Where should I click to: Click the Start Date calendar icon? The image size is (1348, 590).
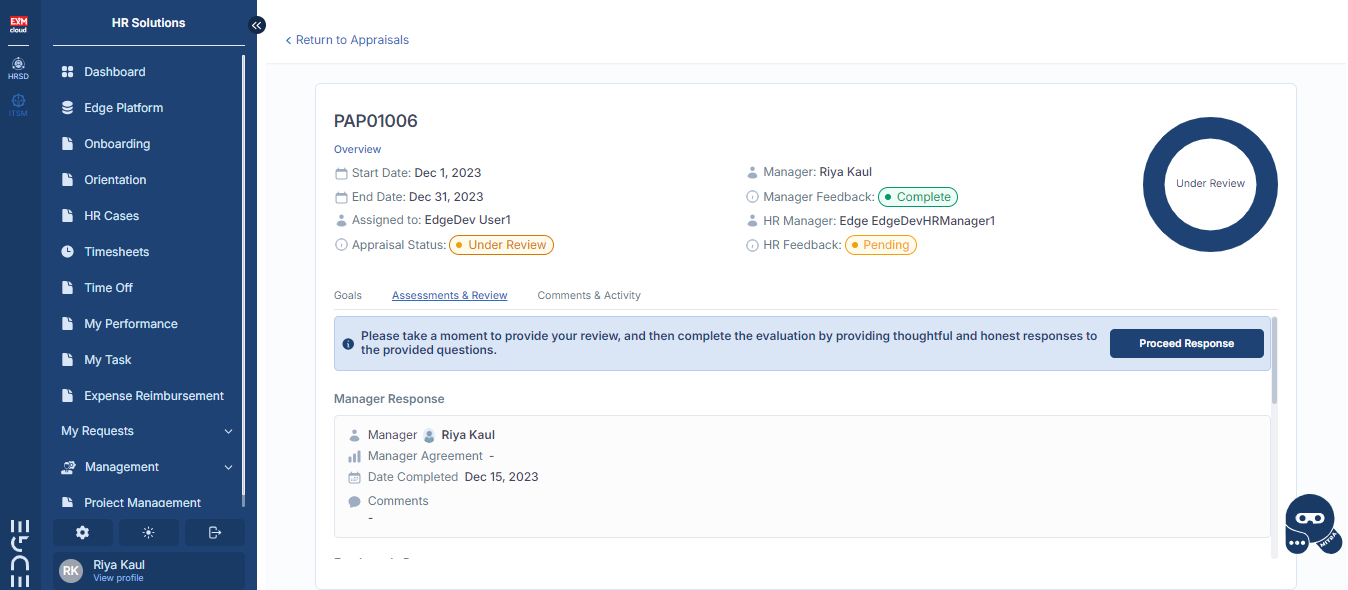(x=341, y=173)
